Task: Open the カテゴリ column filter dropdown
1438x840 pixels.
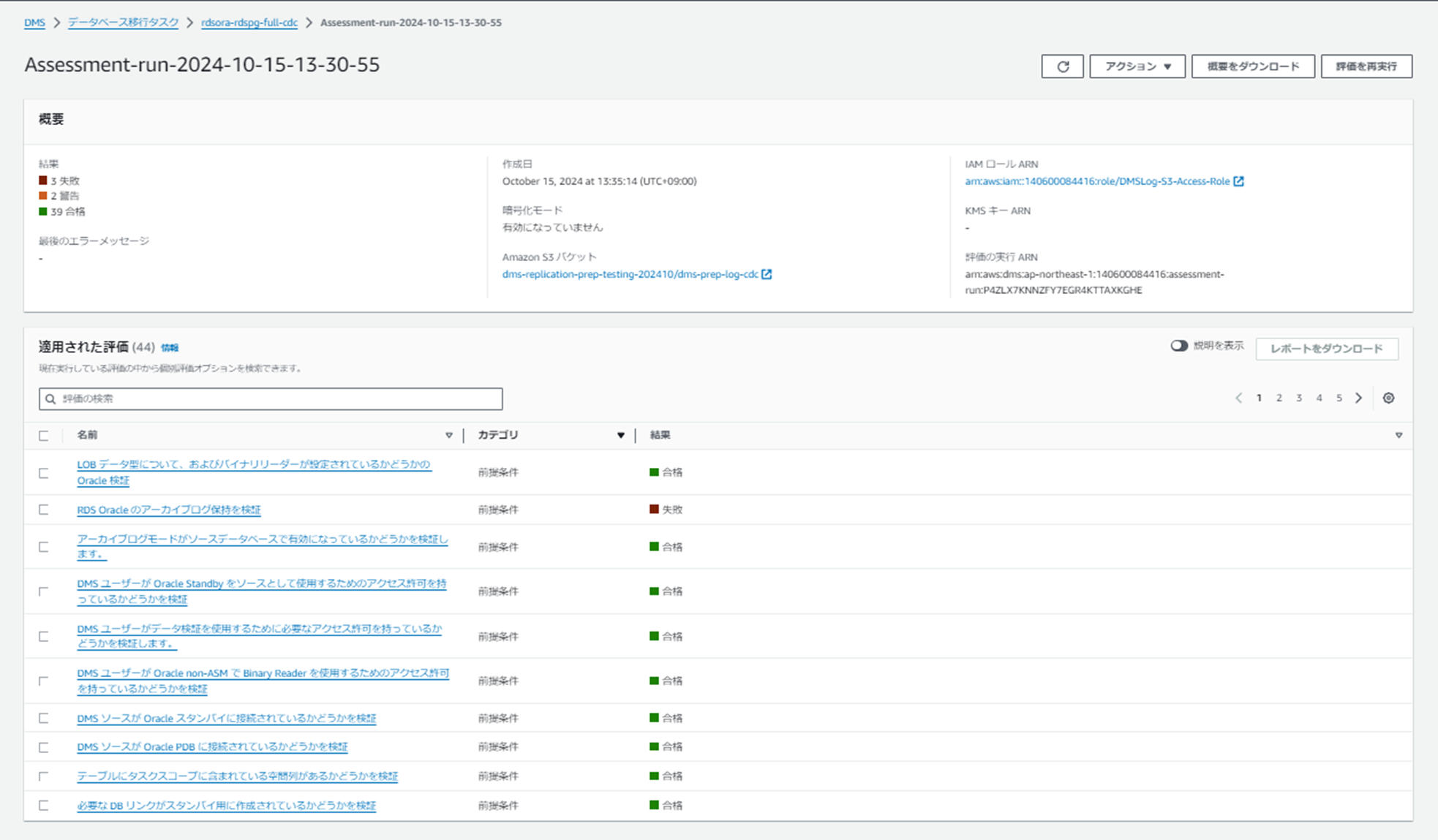Action: click(621, 435)
